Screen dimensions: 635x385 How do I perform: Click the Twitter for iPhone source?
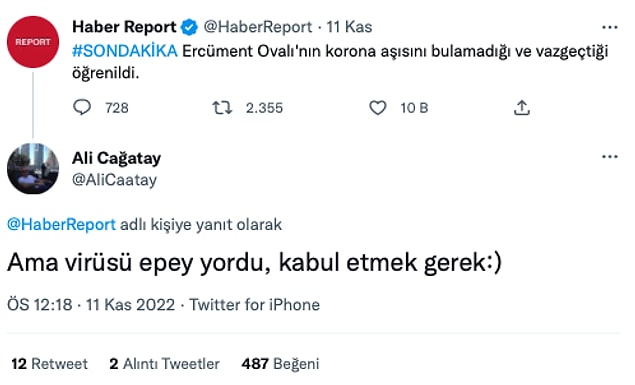click(255, 304)
